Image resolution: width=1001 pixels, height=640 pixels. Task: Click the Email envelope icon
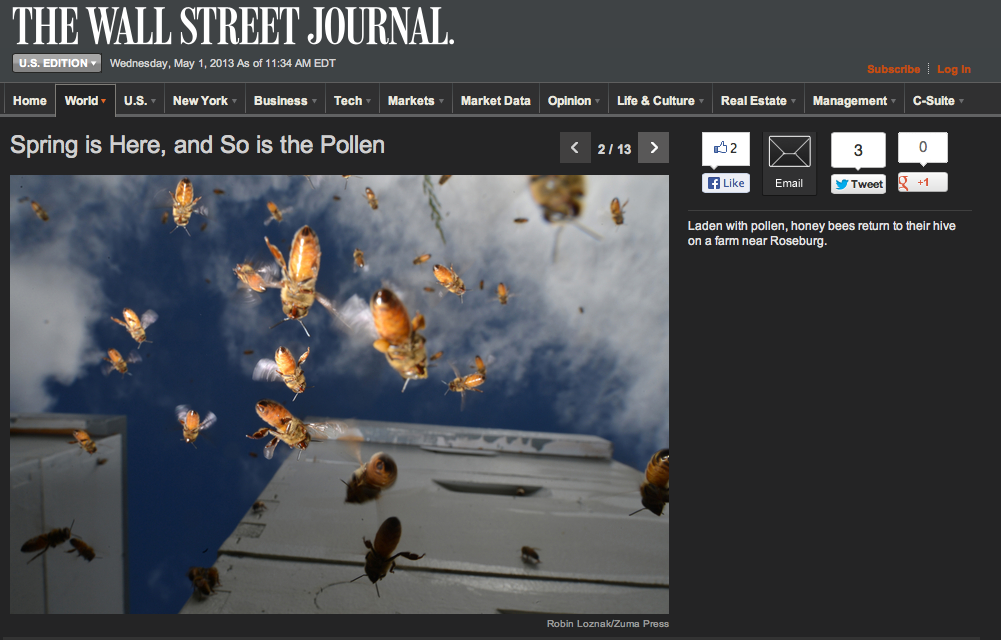coord(789,153)
